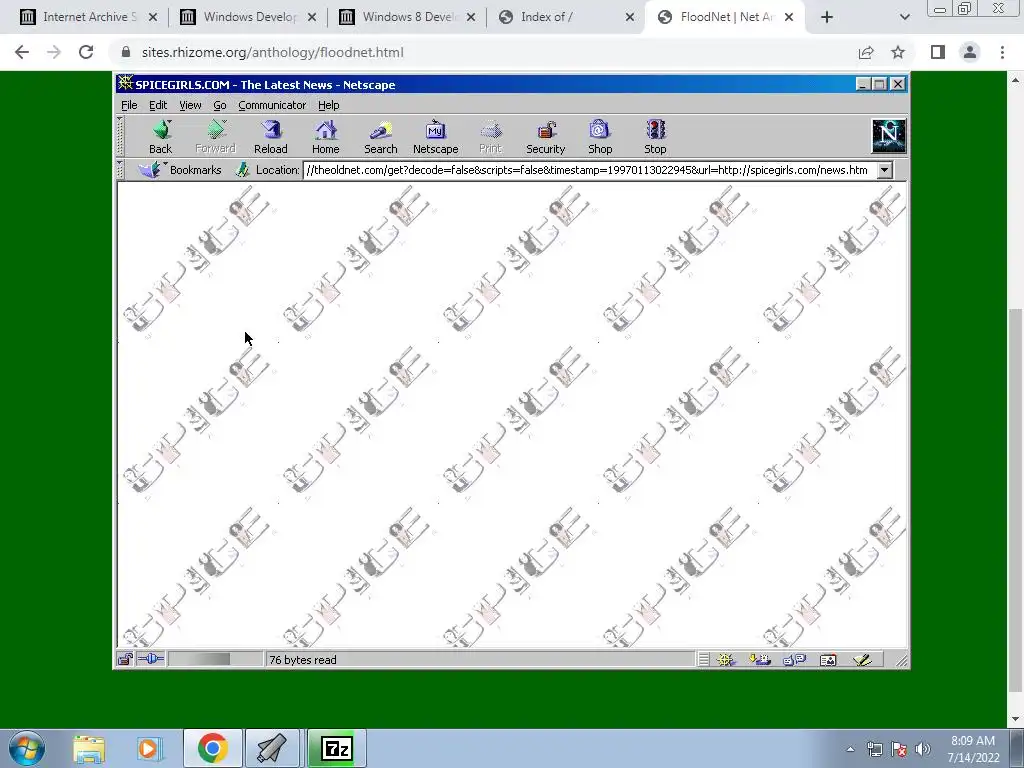Screen dimensions: 1024x768
Task: Open Mail inbox from component bar
Action: (x=760, y=660)
